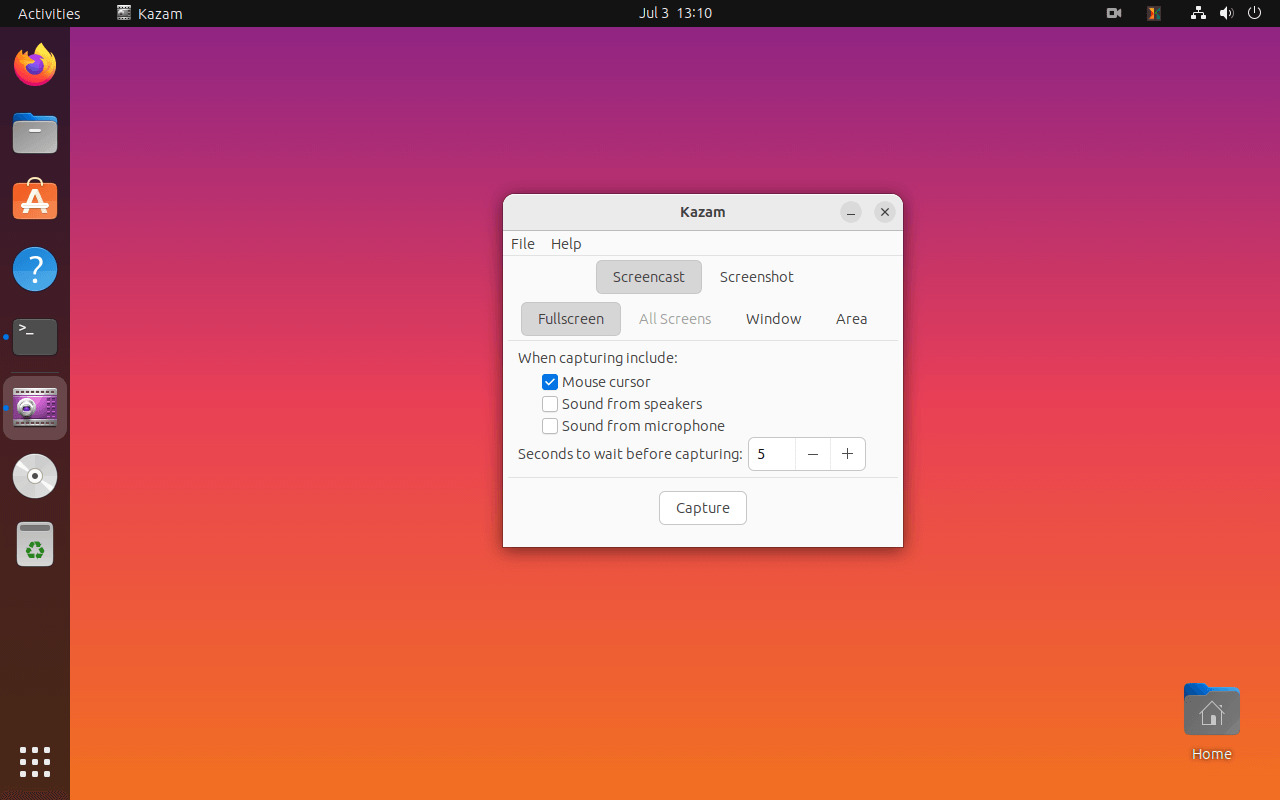
Task: Select Area capture mode
Action: pyautogui.click(x=852, y=319)
